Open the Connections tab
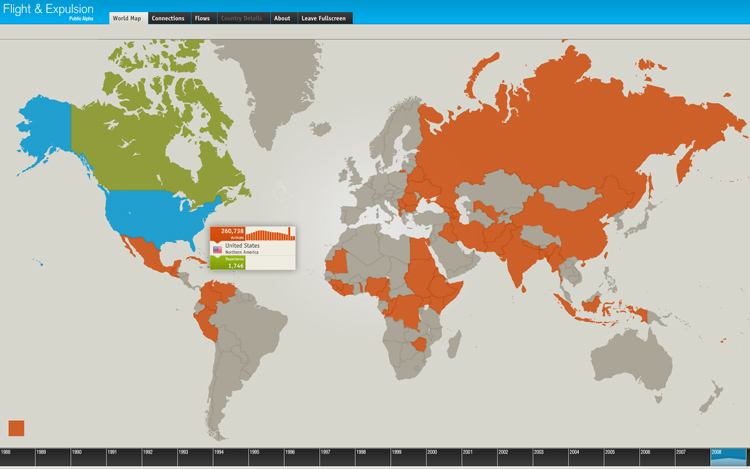Screen dimensions: 750x469 168,18
